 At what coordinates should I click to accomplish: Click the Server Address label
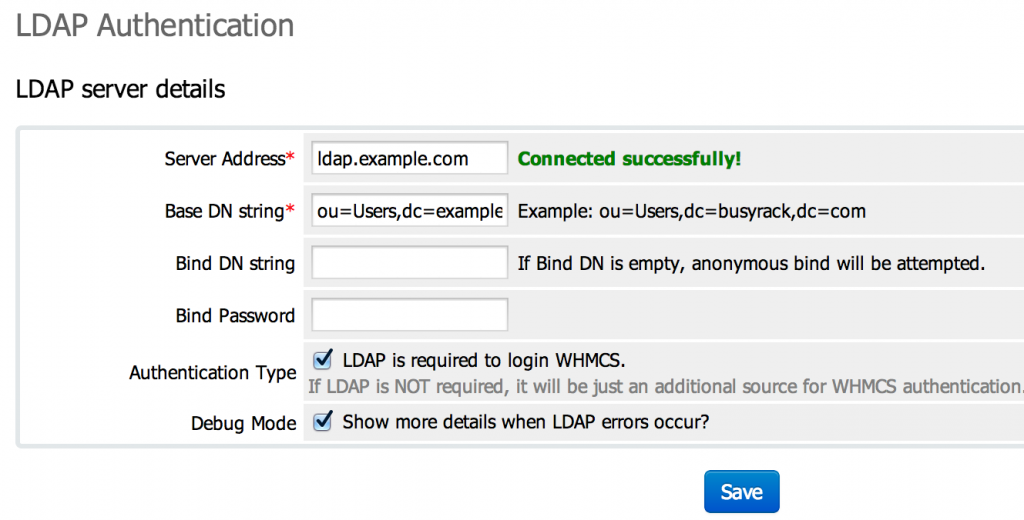pyautogui.click(x=229, y=159)
